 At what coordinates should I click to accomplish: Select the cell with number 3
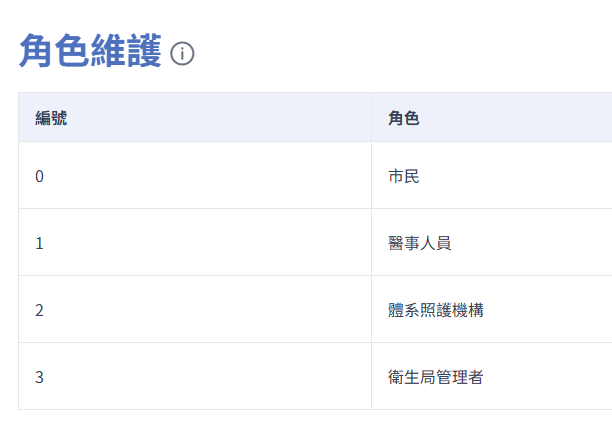[40, 377]
